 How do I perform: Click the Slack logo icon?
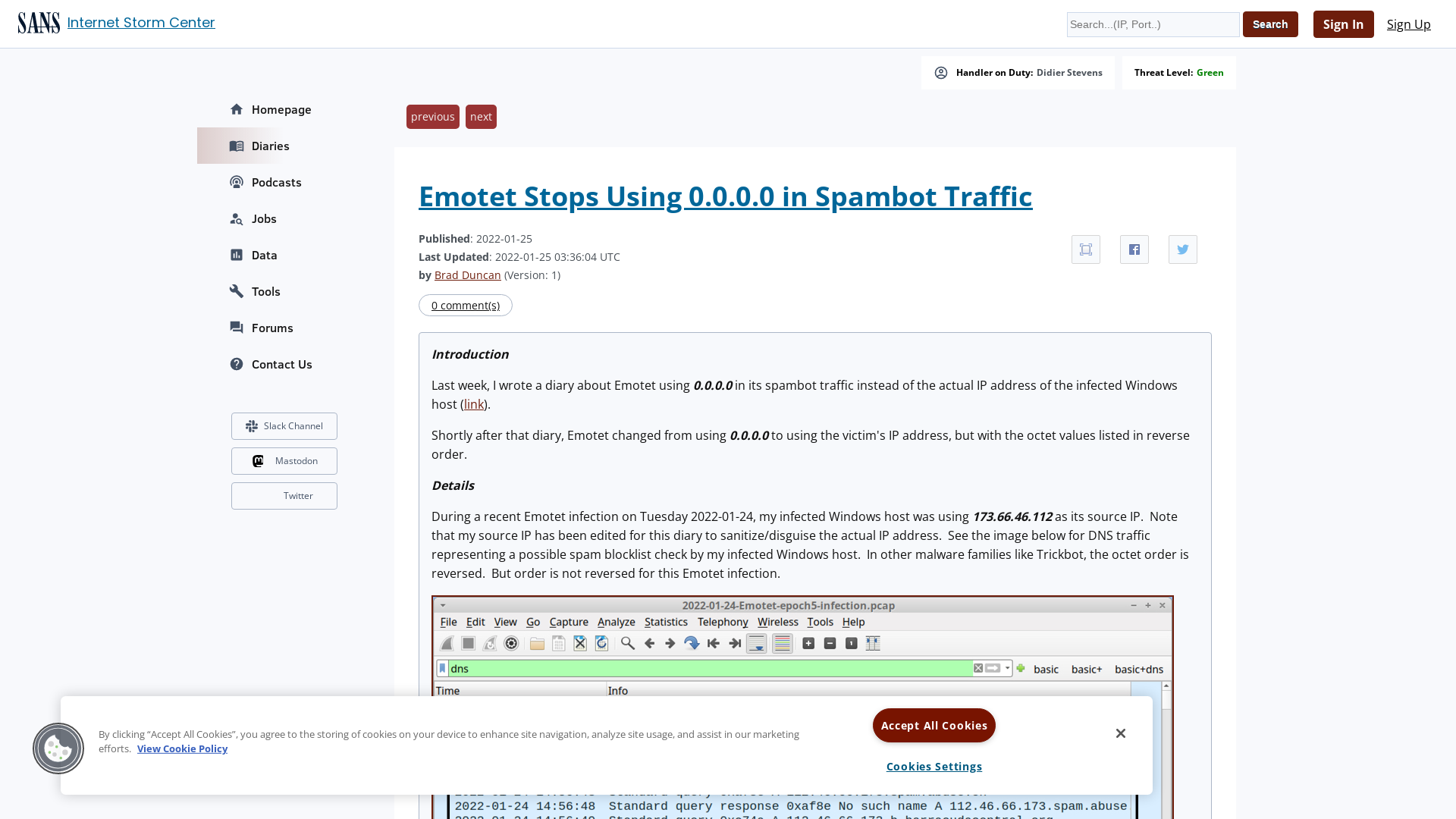(x=252, y=426)
